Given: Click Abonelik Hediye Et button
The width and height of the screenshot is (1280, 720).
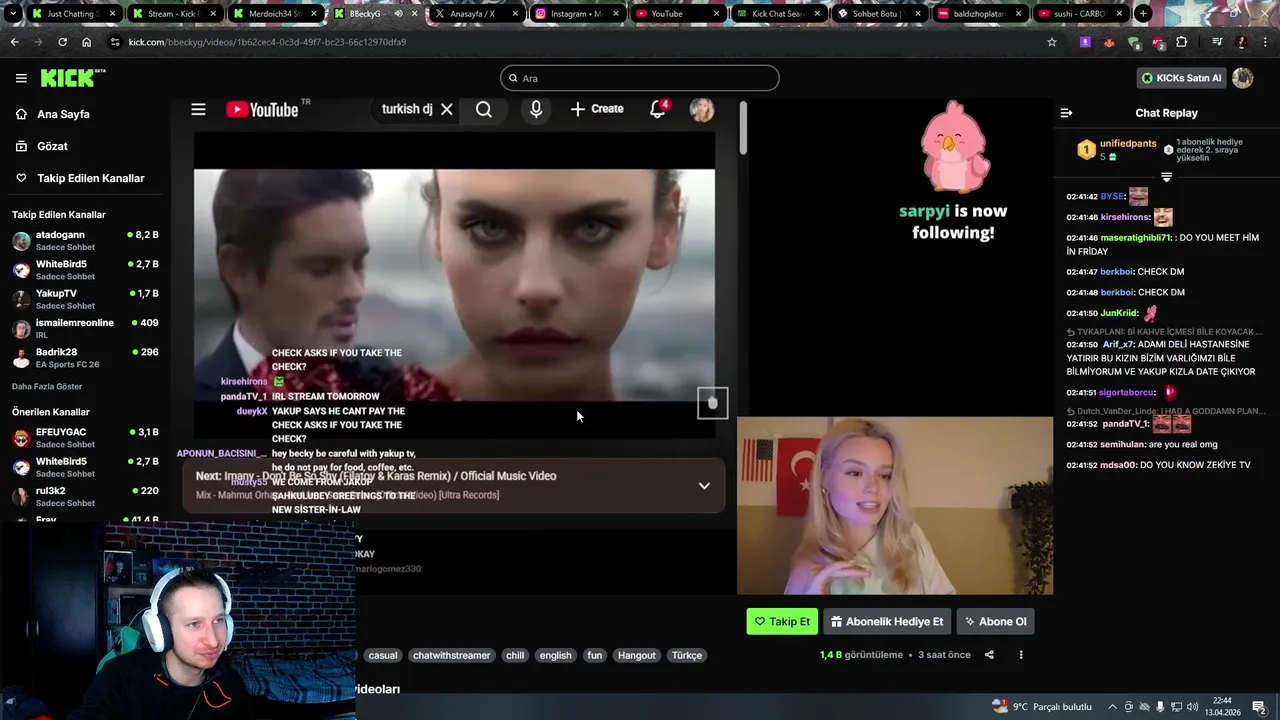Looking at the screenshot, I should (x=887, y=621).
